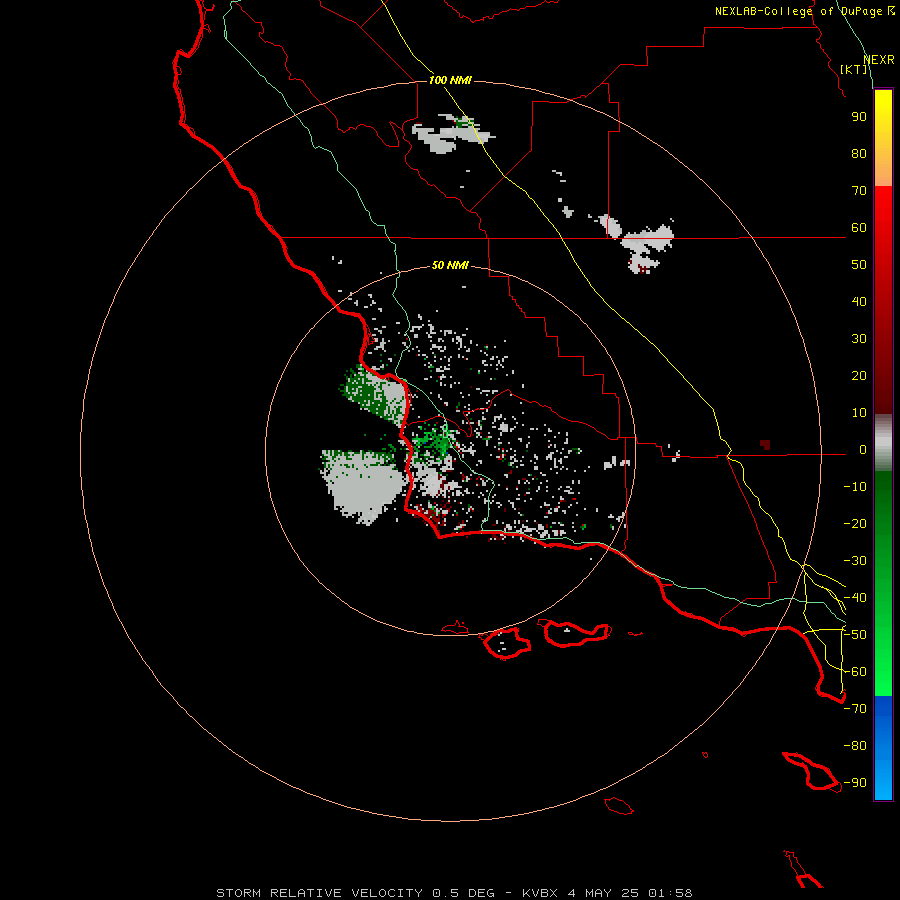Select the -70 value on the velocity scale
This screenshot has width=900, height=900.
[x=855, y=709]
